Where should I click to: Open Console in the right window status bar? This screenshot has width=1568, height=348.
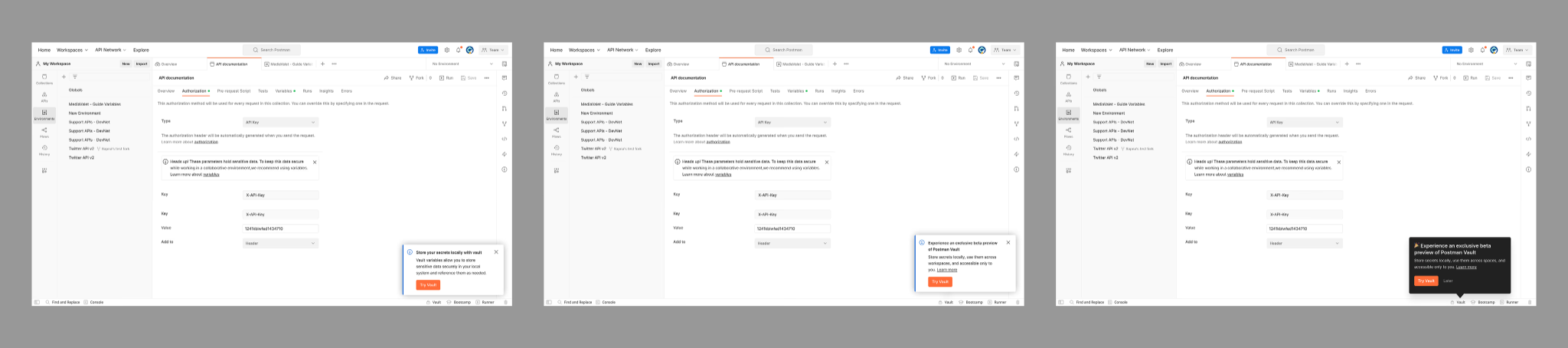1118,302
